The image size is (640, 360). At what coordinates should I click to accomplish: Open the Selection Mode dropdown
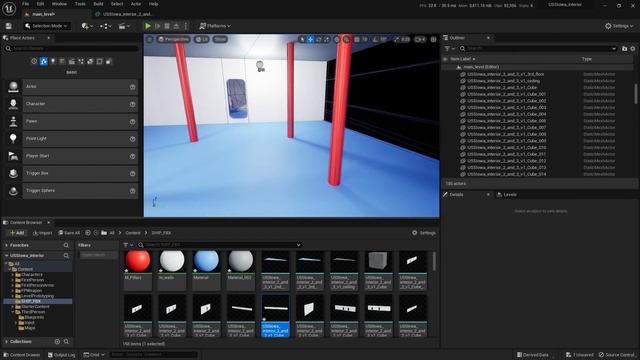[46, 26]
